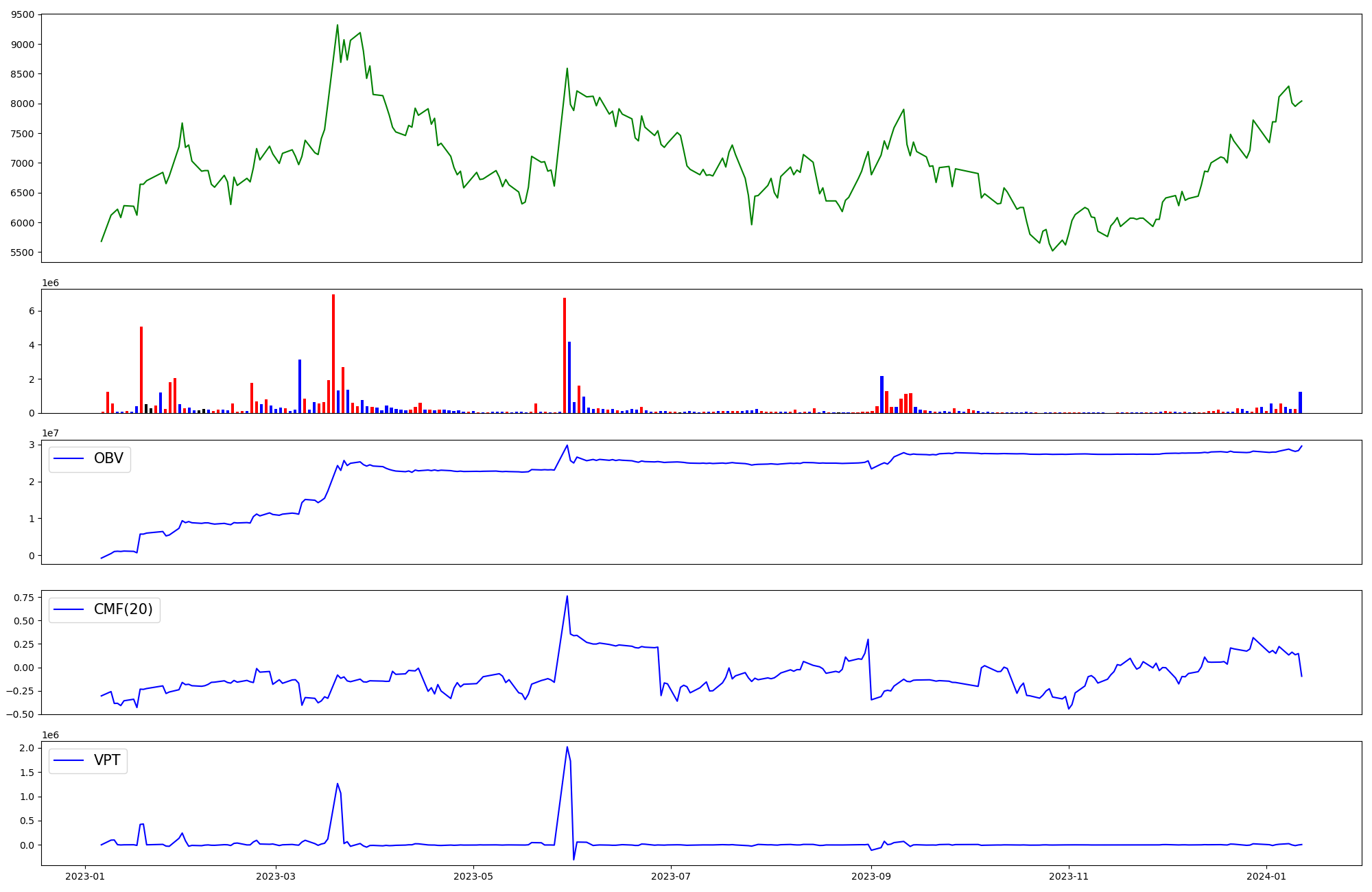
Task: Click the 2023-09 x-axis tick label
Action: pyautogui.click(x=871, y=876)
